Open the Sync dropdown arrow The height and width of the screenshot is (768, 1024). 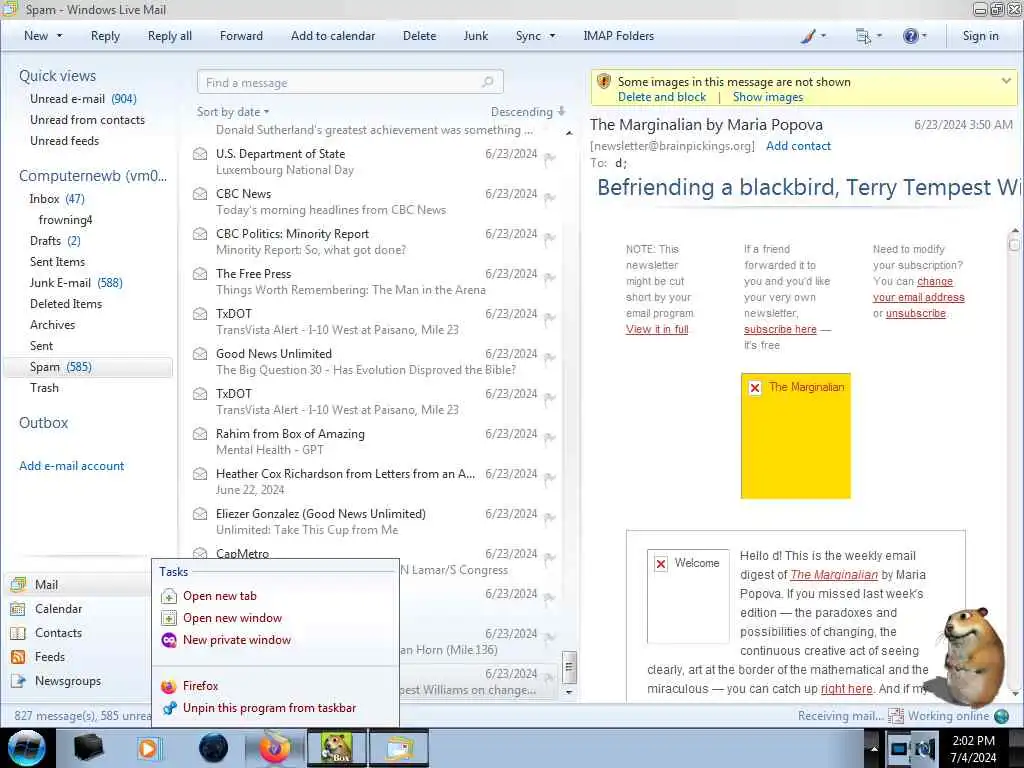click(552, 36)
